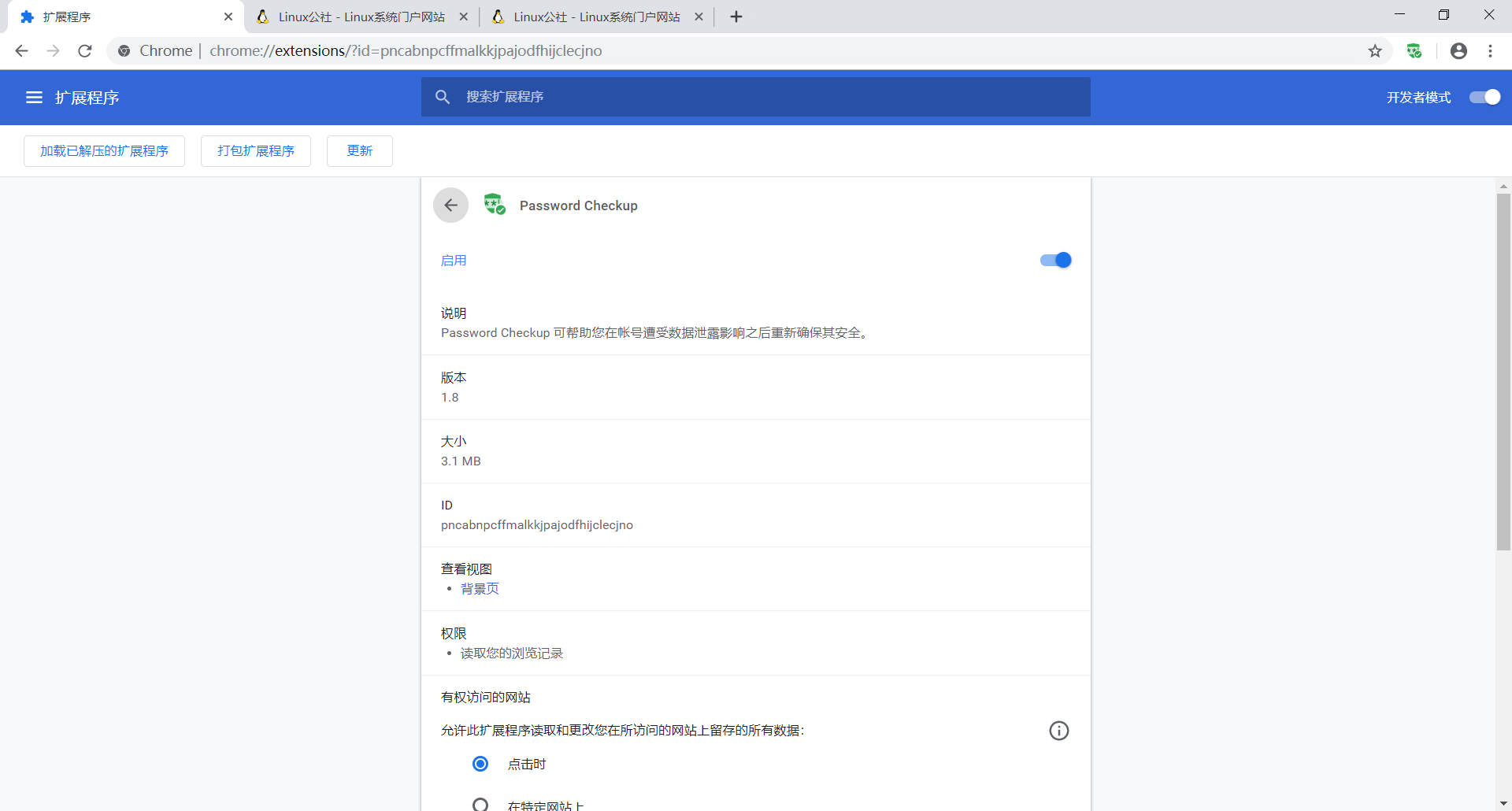Reload the current page
This screenshot has height=811, width=1512.
(x=85, y=50)
